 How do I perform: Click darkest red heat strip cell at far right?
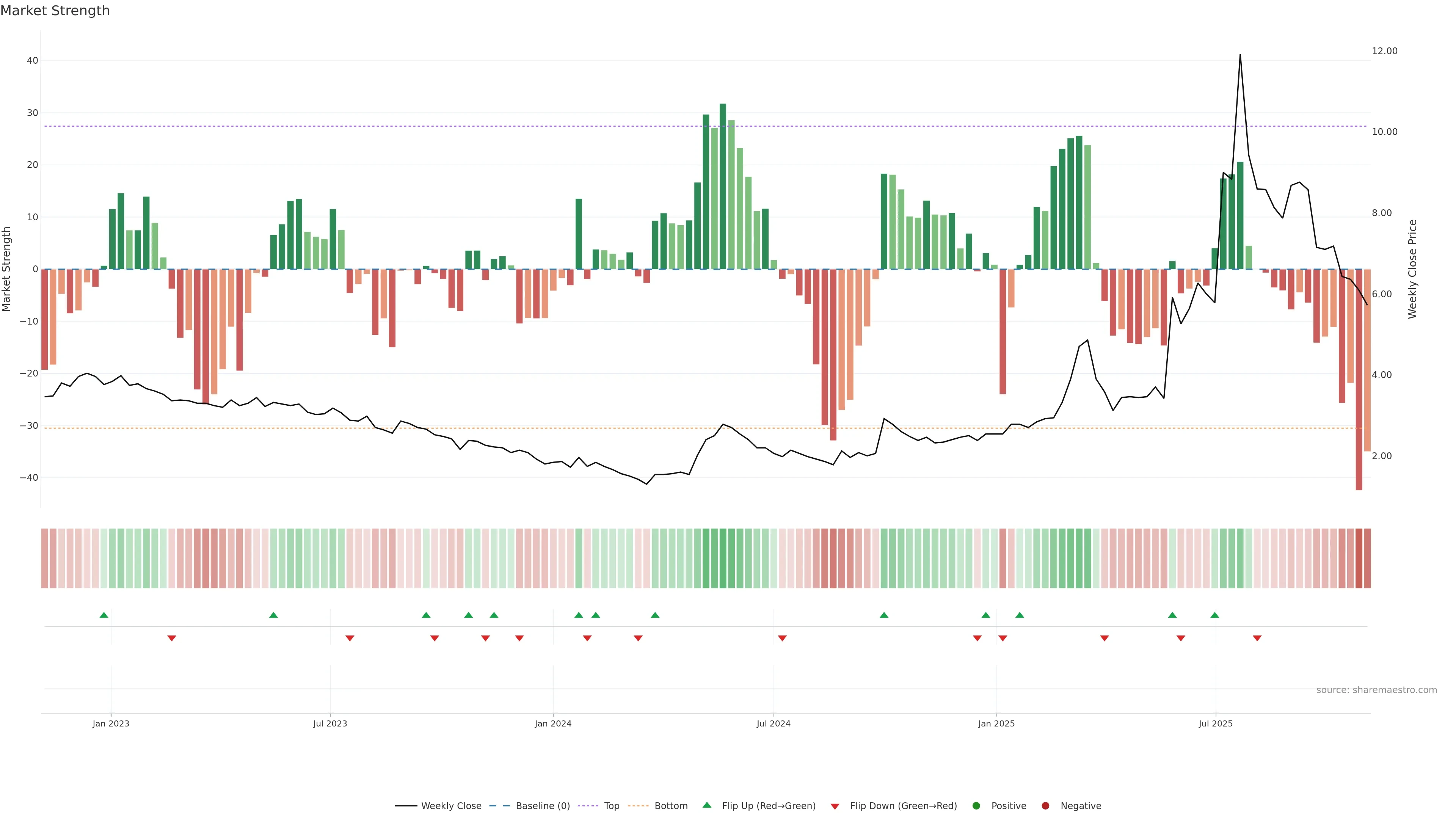coord(1359,558)
